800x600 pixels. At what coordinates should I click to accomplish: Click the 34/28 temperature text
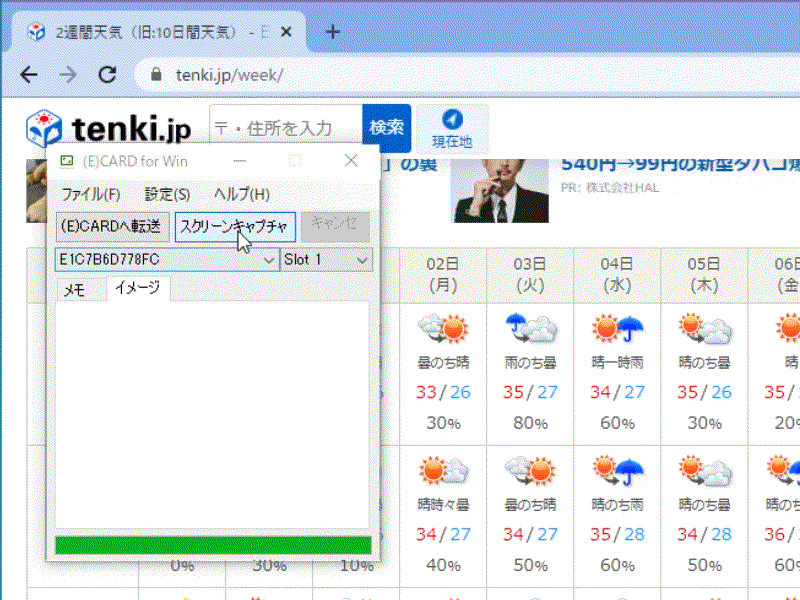pyautogui.click(x=705, y=534)
